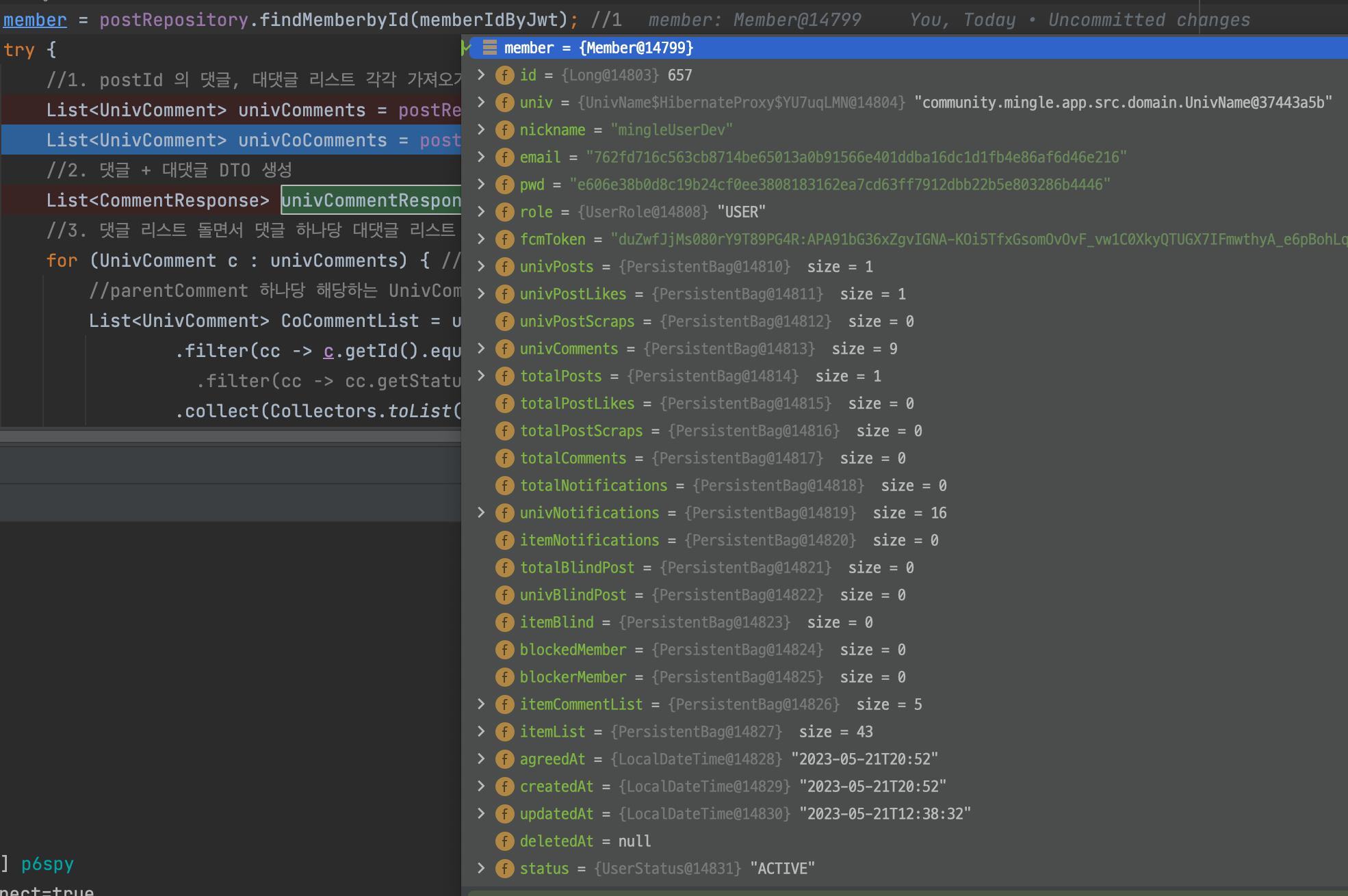Screen dimensions: 1348x896
Task: Click the 'You, Today • Uncommitted changes' annotation
Action: [x=1080, y=20]
